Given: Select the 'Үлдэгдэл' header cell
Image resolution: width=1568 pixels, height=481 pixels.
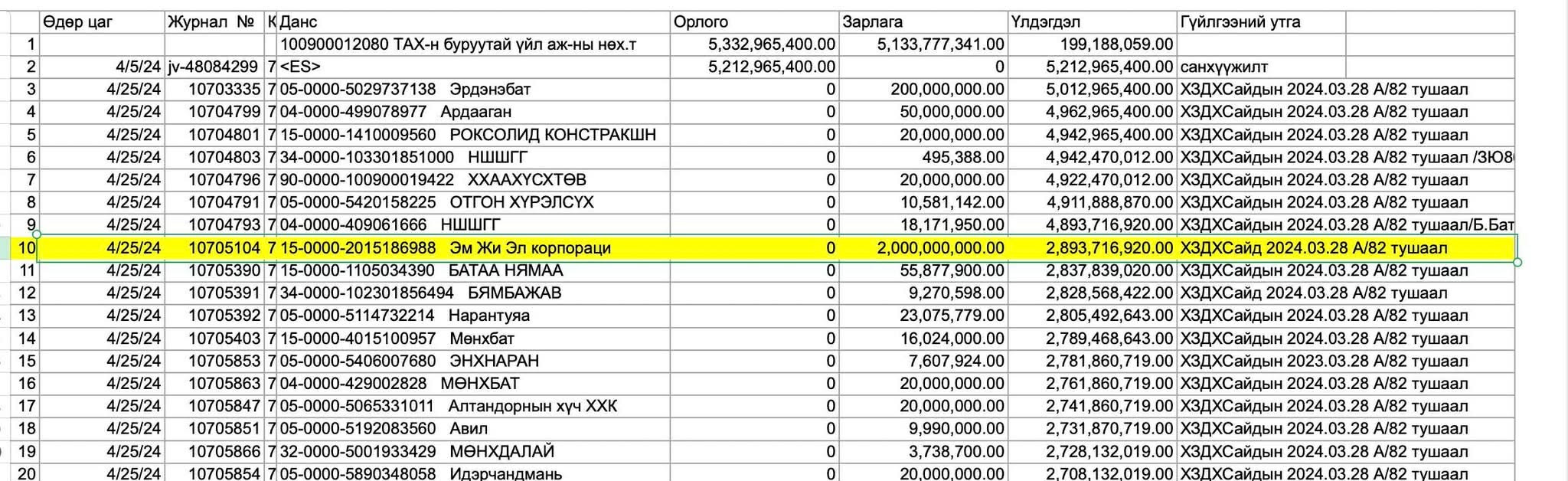Looking at the screenshot, I should [x=1092, y=22].
